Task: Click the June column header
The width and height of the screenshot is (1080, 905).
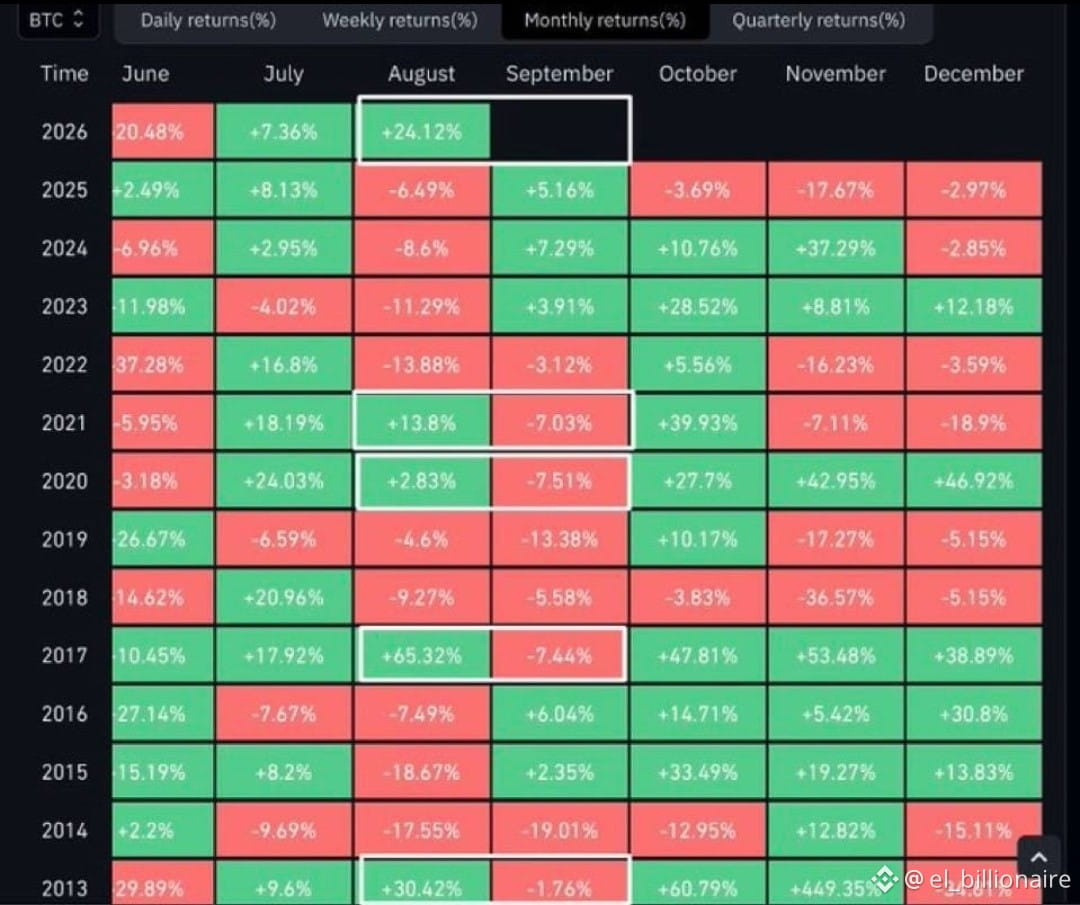Action: (145, 74)
